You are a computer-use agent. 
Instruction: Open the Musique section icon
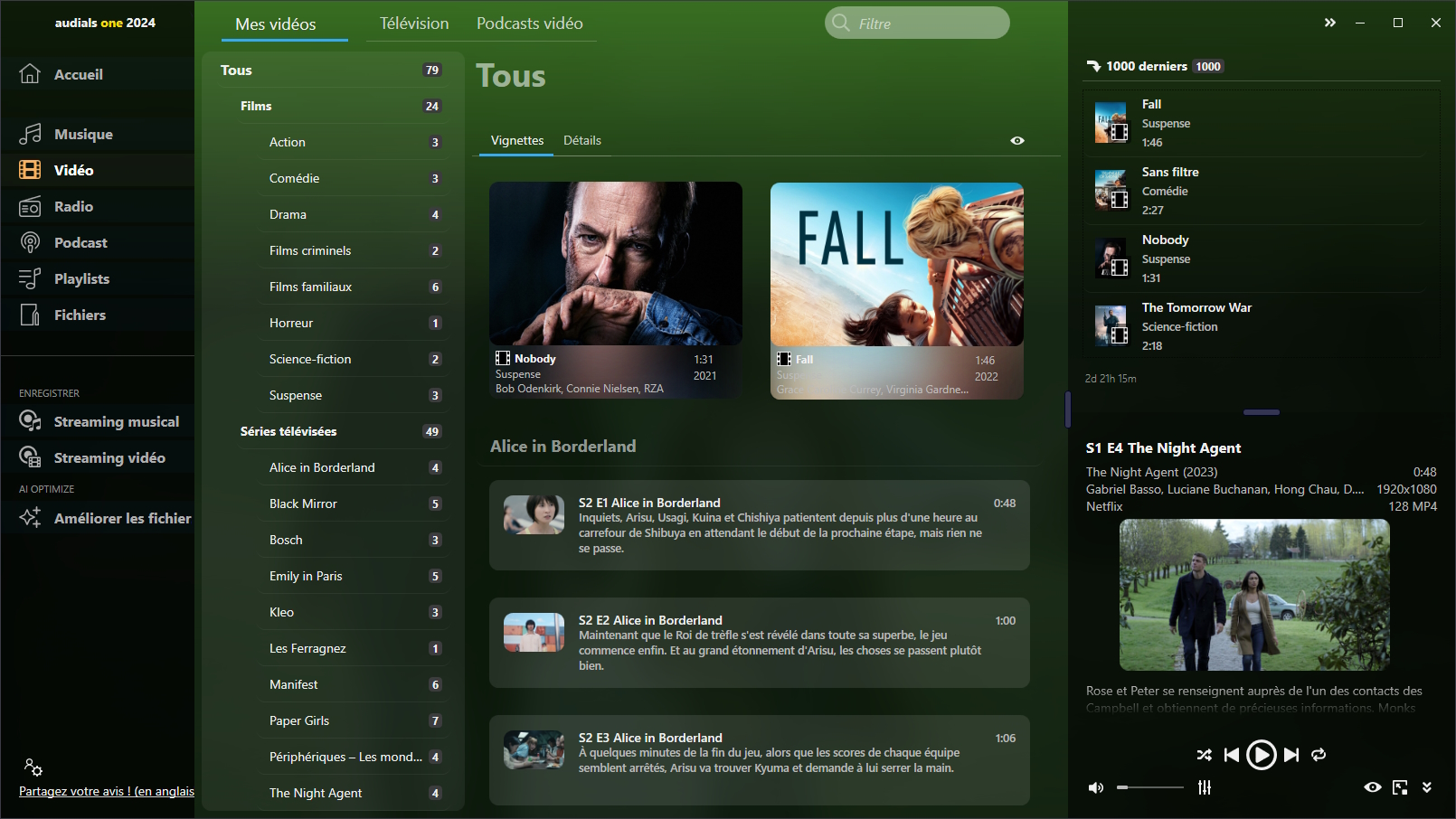click(30, 134)
